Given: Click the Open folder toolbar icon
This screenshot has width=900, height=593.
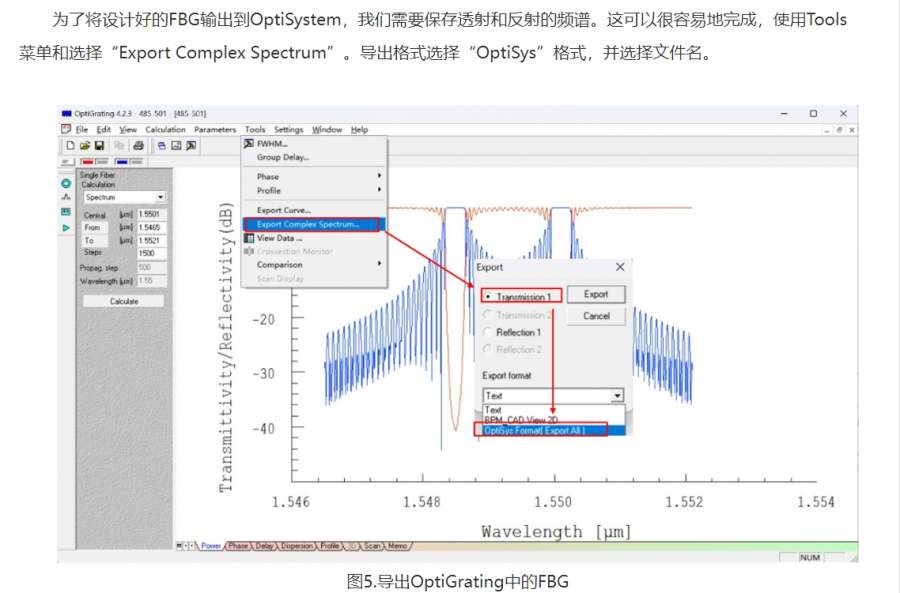Looking at the screenshot, I should (x=85, y=145).
